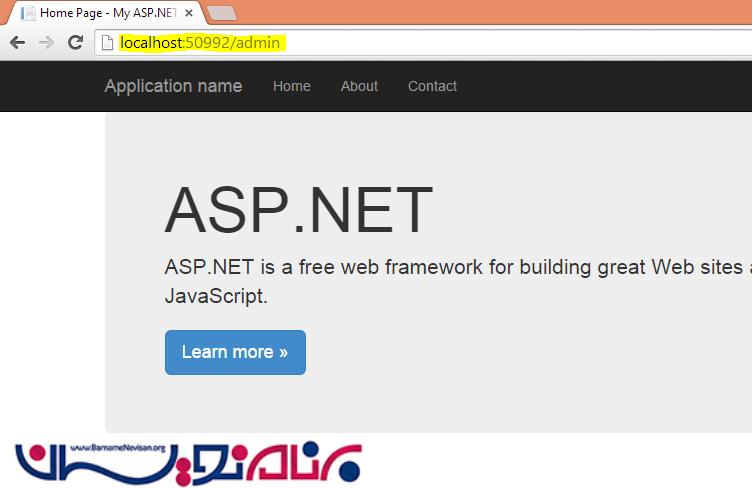752x488 pixels.
Task: Click the page document icon in address bar
Action: [x=107, y=43]
